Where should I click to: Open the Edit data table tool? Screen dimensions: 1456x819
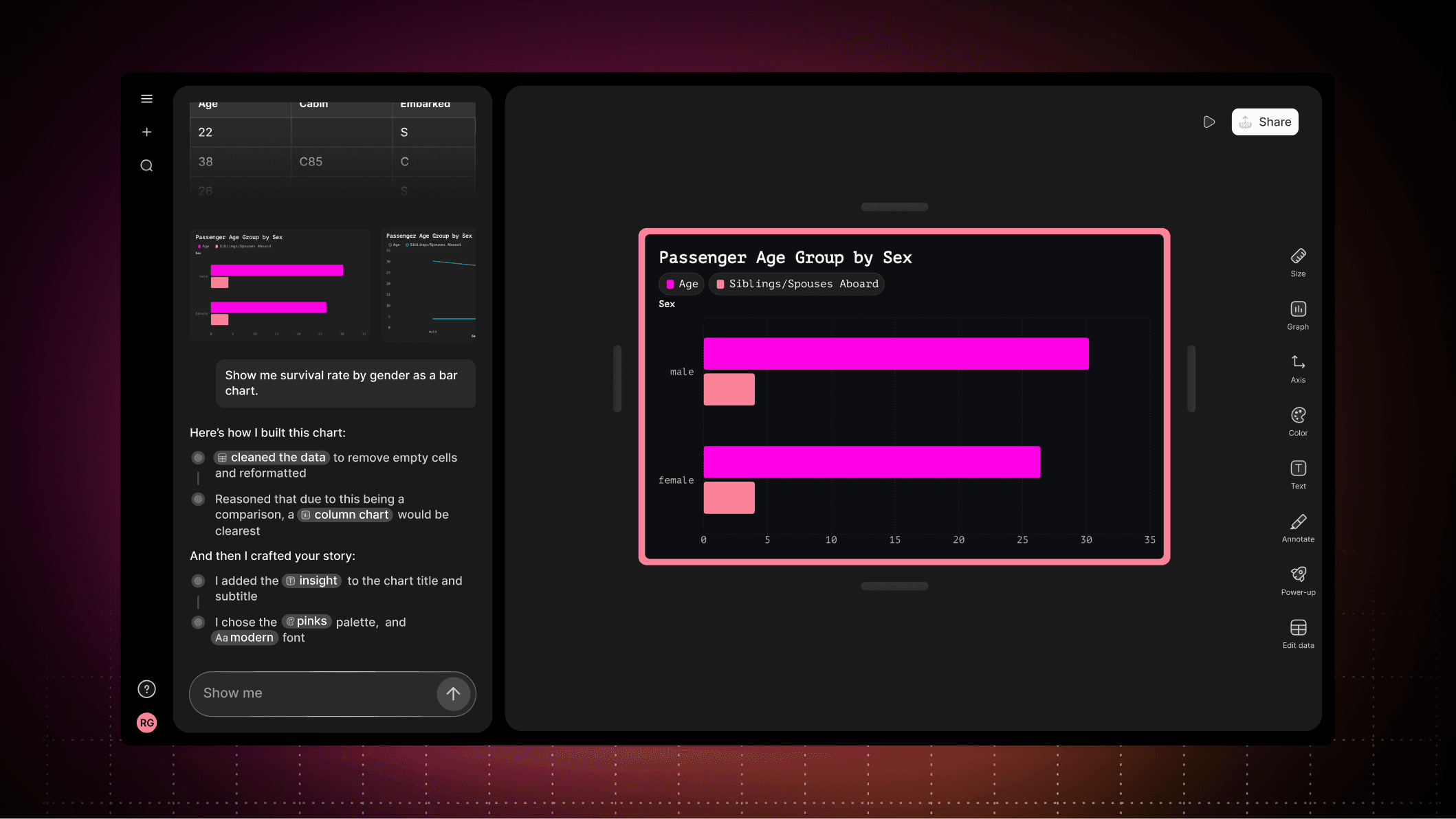[x=1298, y=633]
